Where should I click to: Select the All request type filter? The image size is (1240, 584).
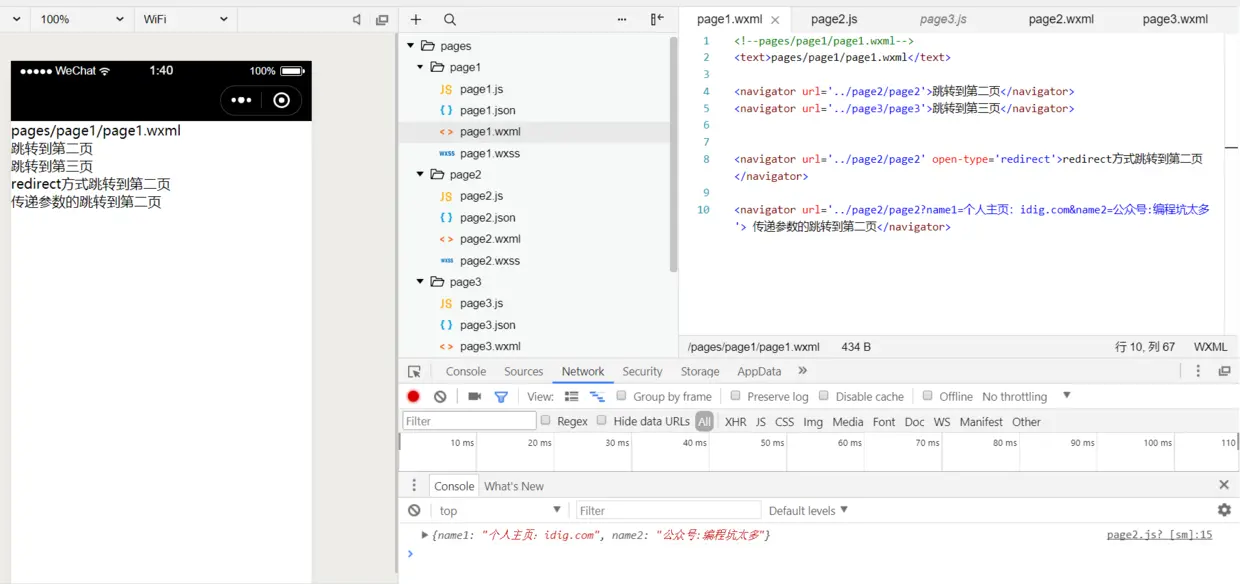(x=705, y=422)
